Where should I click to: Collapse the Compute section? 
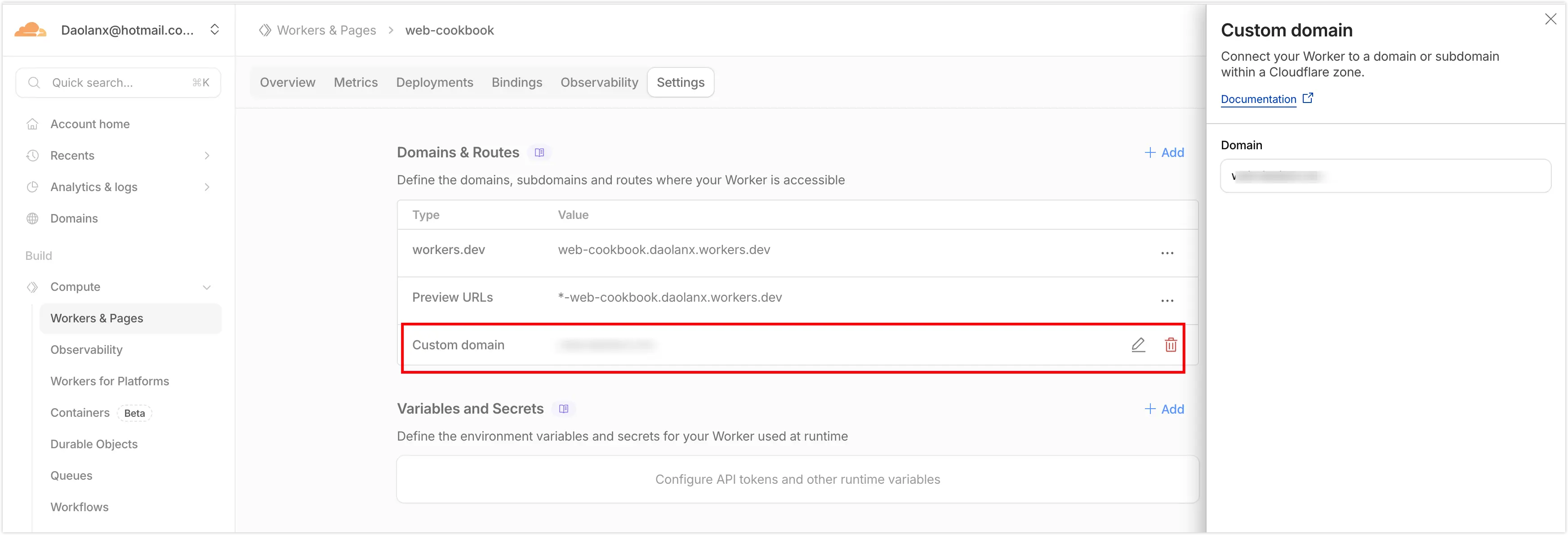pyautogui.click(x=207, y=287)
